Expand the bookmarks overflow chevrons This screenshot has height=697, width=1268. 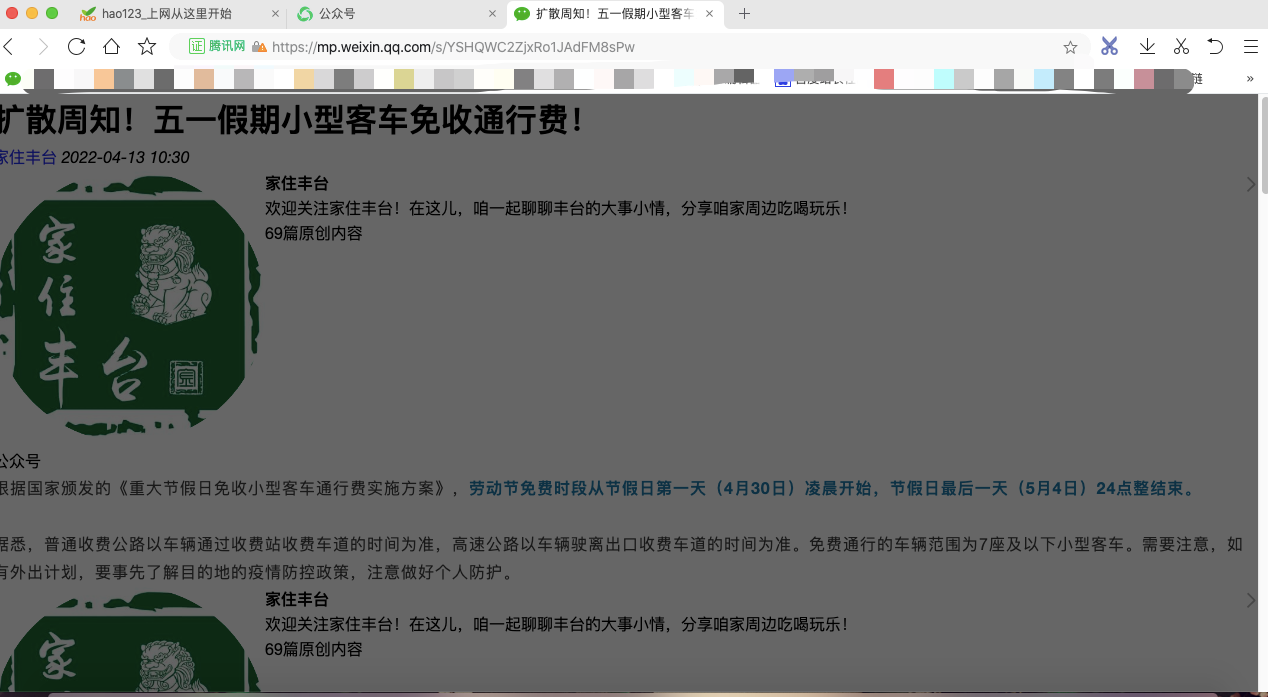(1249, 79)
